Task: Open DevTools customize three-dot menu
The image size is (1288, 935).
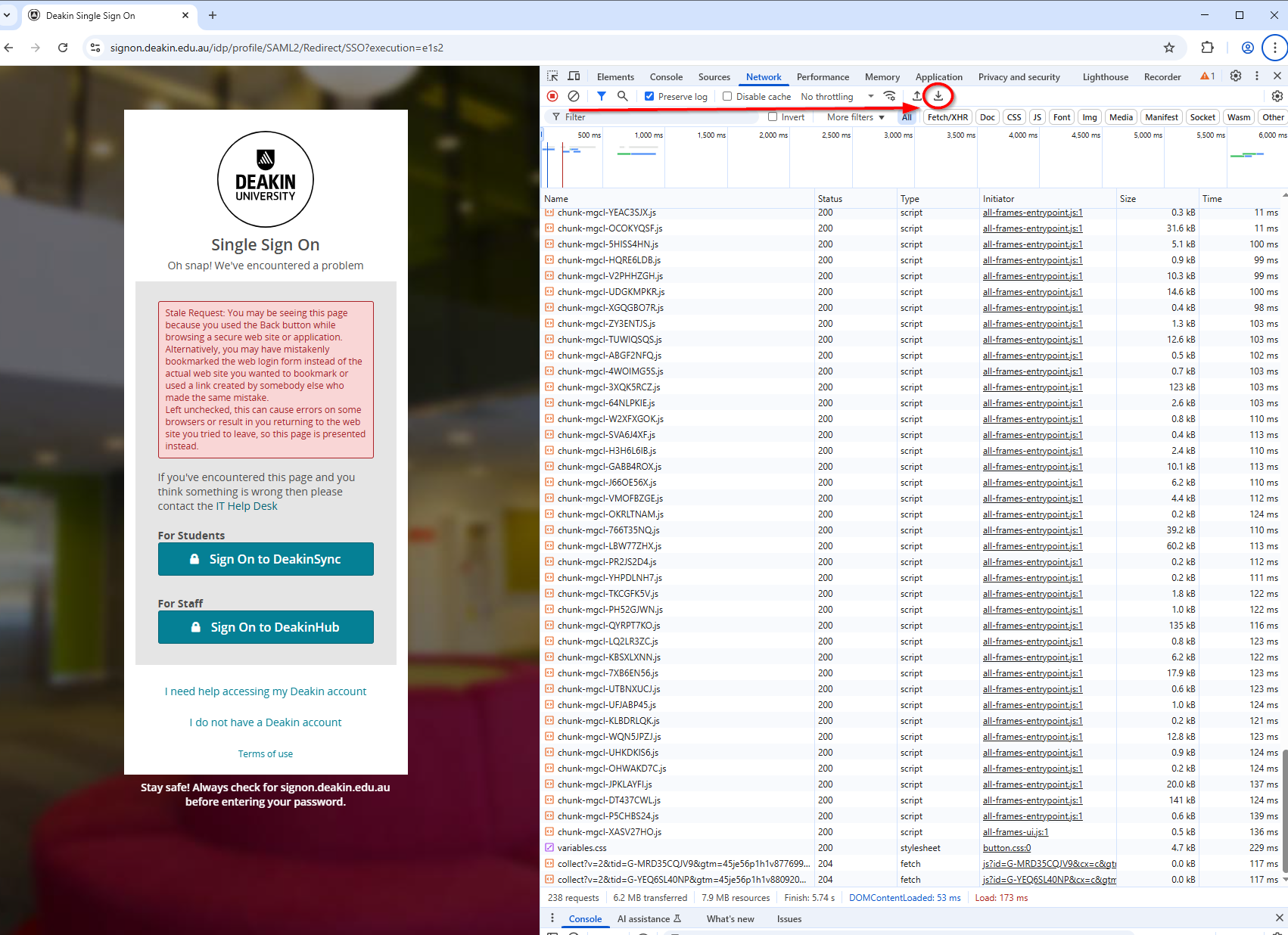Action: 1257,76
